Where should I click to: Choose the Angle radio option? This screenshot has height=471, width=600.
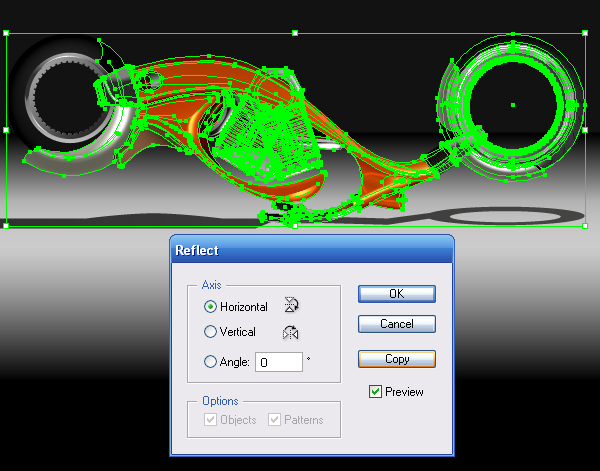click(x=210, y=362)
